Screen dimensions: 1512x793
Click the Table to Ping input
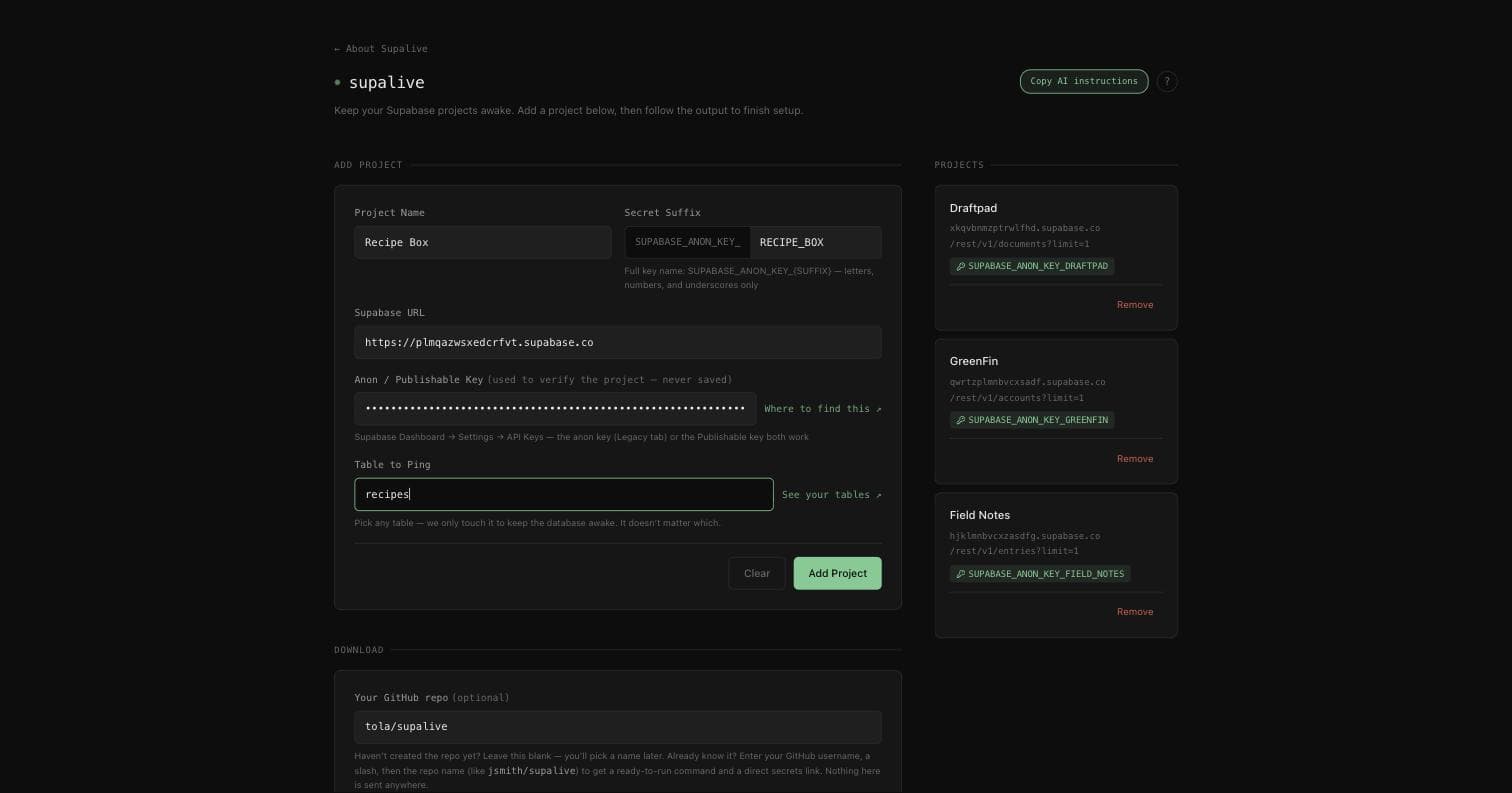pyautogui.click(x=563, y=494)
